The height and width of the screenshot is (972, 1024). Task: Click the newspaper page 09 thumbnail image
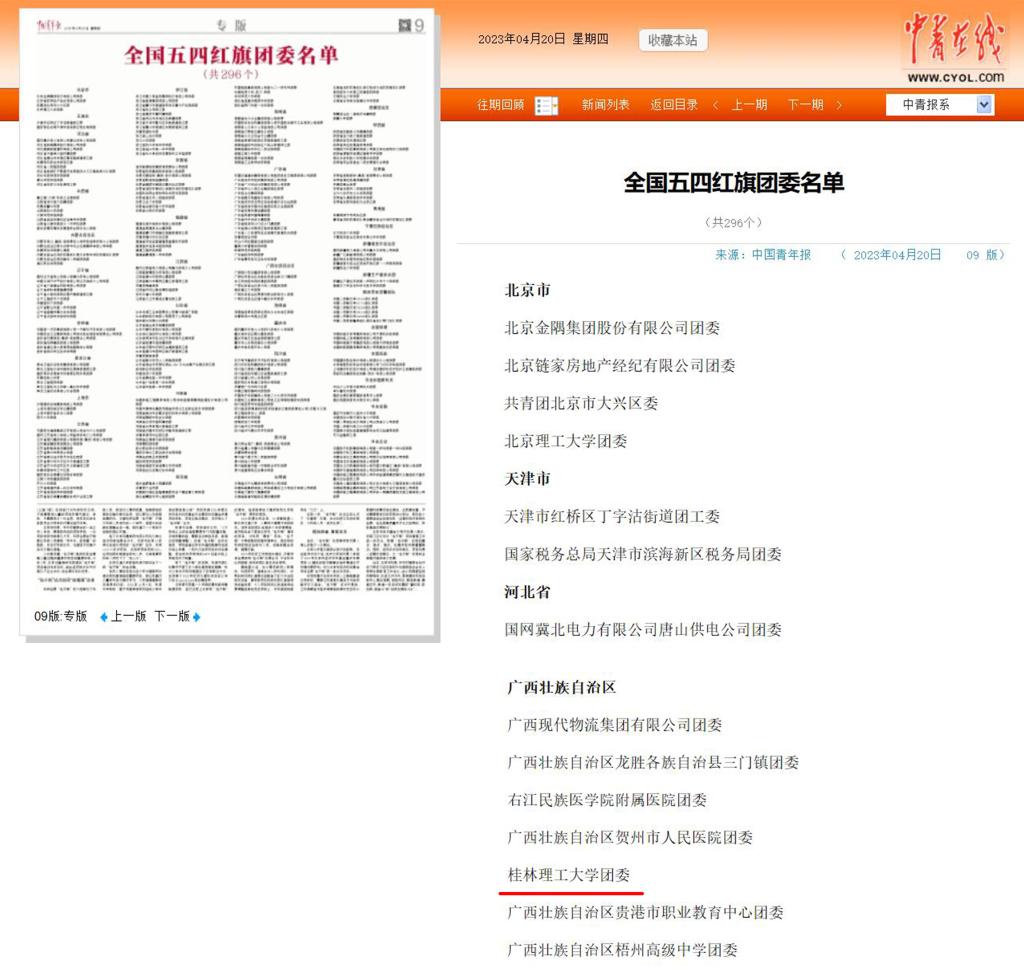click(229, 320)
